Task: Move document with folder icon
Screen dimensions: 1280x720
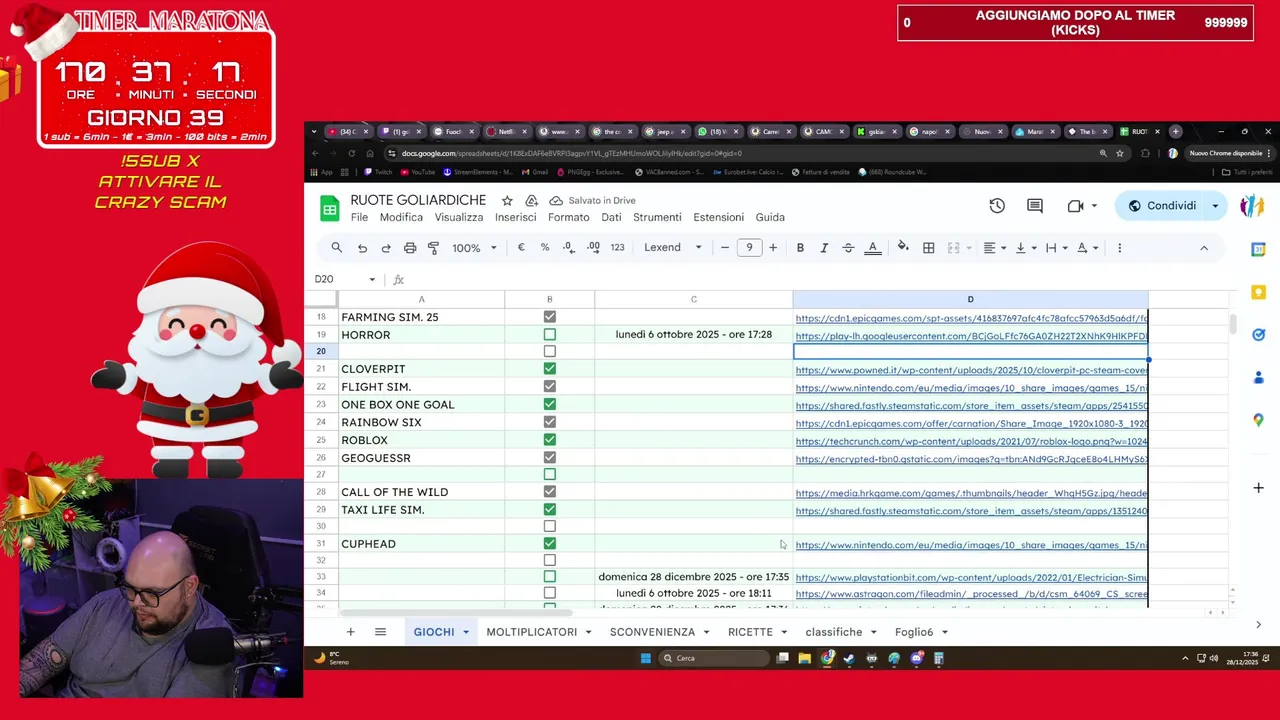Action: [x=531, y=201]
